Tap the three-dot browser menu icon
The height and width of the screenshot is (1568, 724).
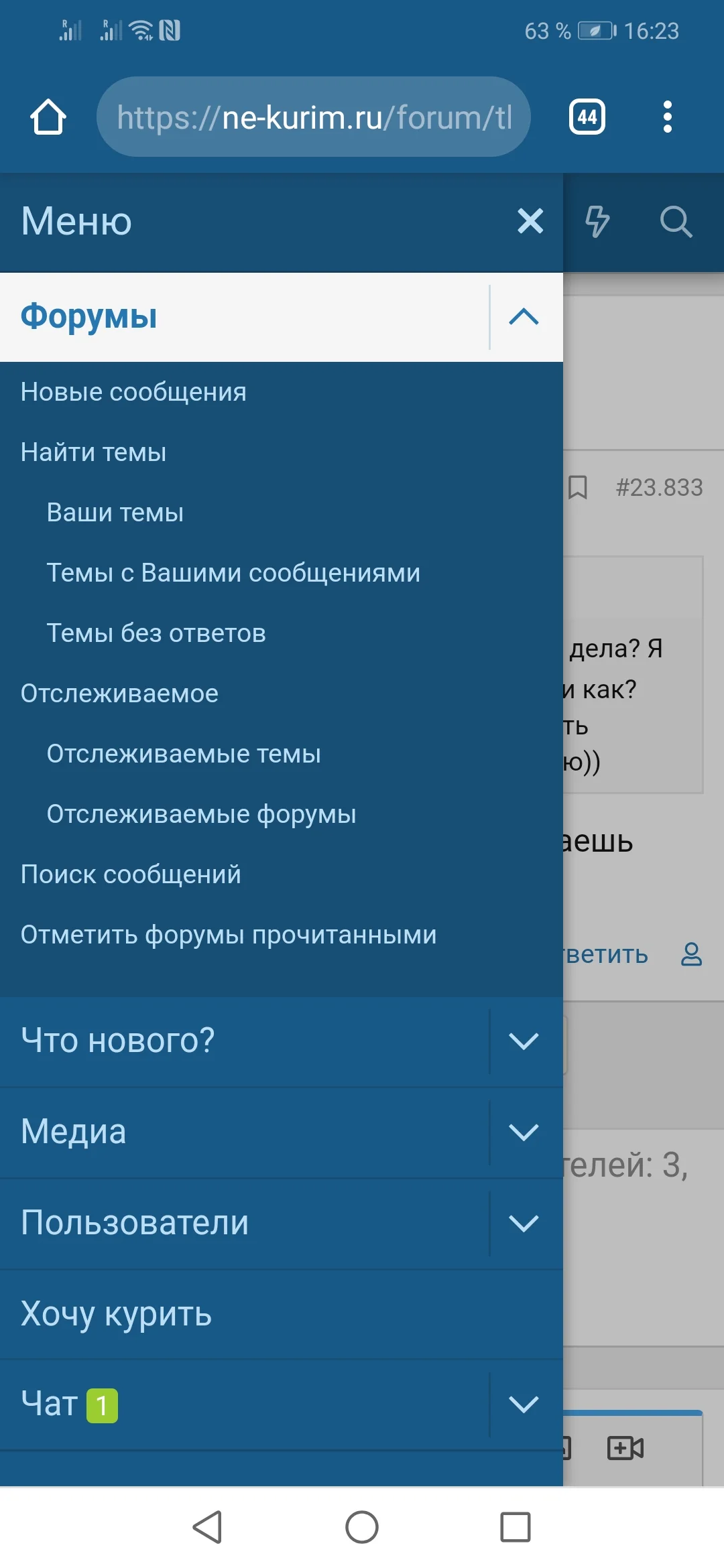coord(666,116)
